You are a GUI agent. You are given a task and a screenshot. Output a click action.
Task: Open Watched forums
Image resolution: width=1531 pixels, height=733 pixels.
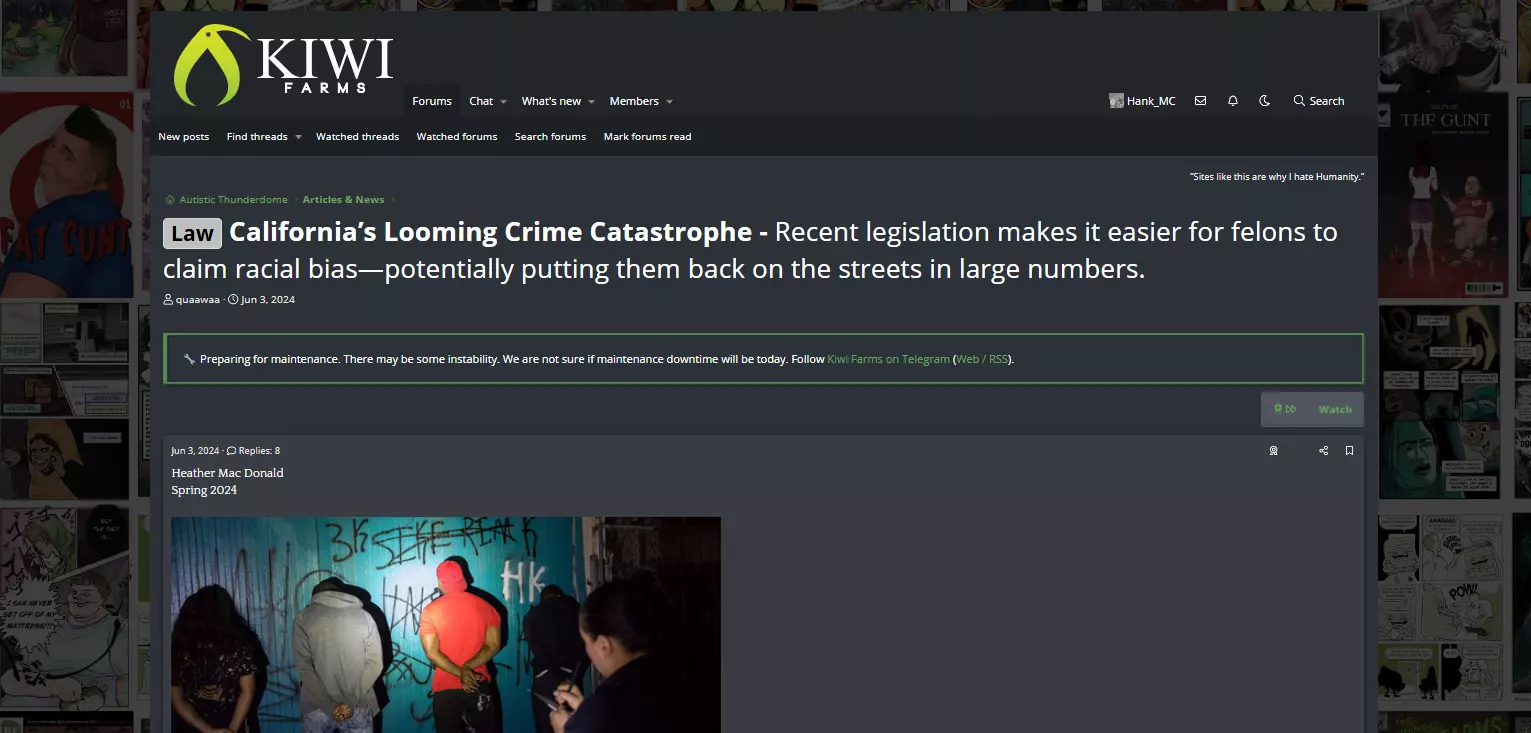point(457,137)
